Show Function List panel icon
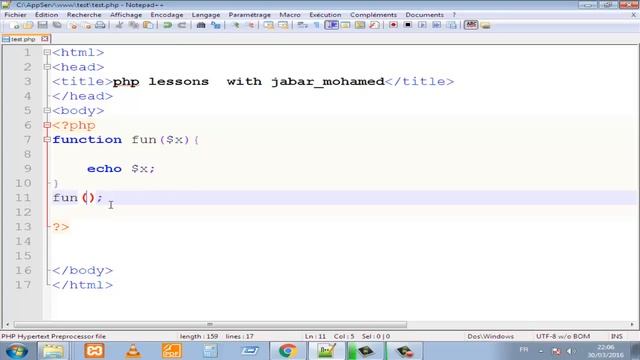The image size is (640, 360). [374, 25]
